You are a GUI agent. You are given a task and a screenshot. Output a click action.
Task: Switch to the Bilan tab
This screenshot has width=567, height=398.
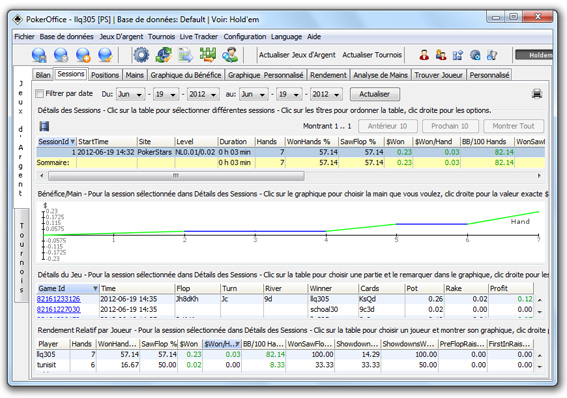[x=43, y=75]
